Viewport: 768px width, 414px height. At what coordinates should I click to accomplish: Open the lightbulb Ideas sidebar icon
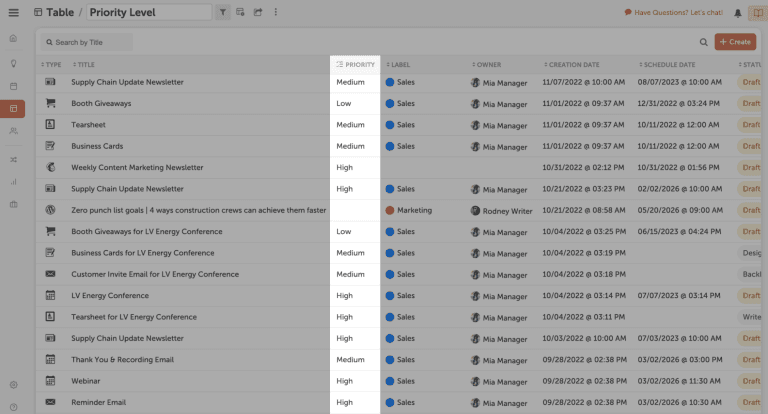coord(13,62)
